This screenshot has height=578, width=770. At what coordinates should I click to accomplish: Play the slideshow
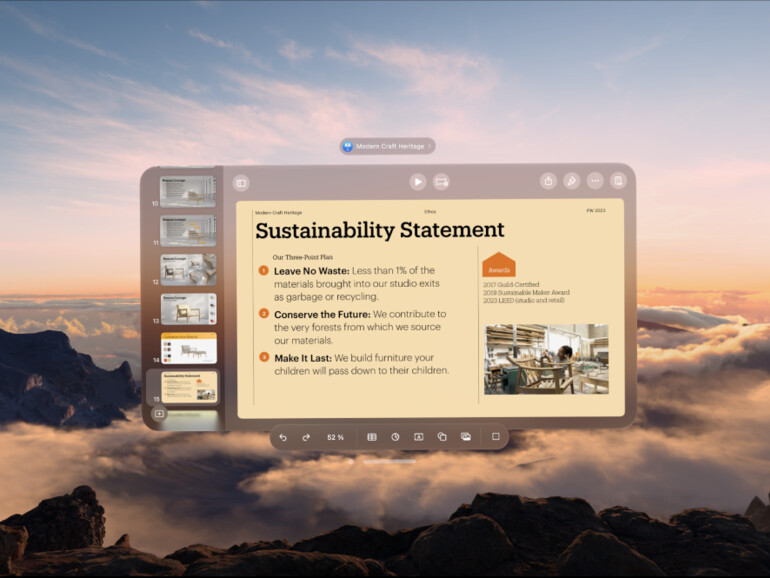pyautogui.click(x=417, y=182)
